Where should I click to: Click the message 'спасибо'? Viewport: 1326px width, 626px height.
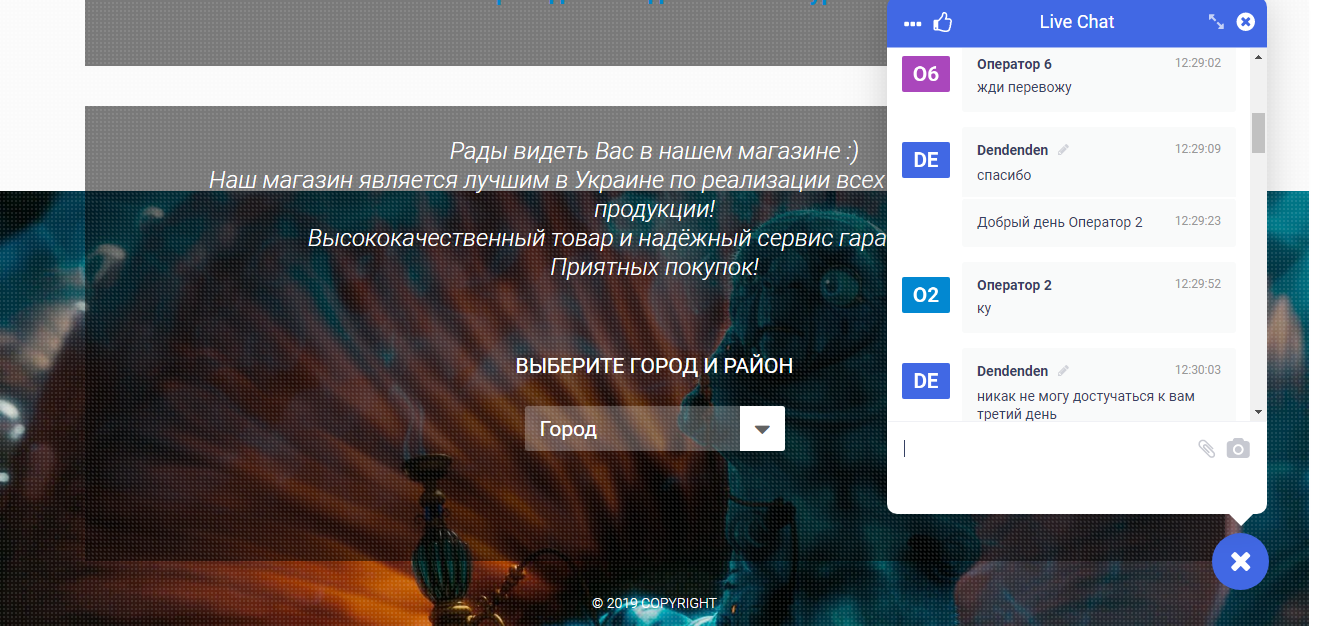pyautogui.click(x=1004, y=175)
